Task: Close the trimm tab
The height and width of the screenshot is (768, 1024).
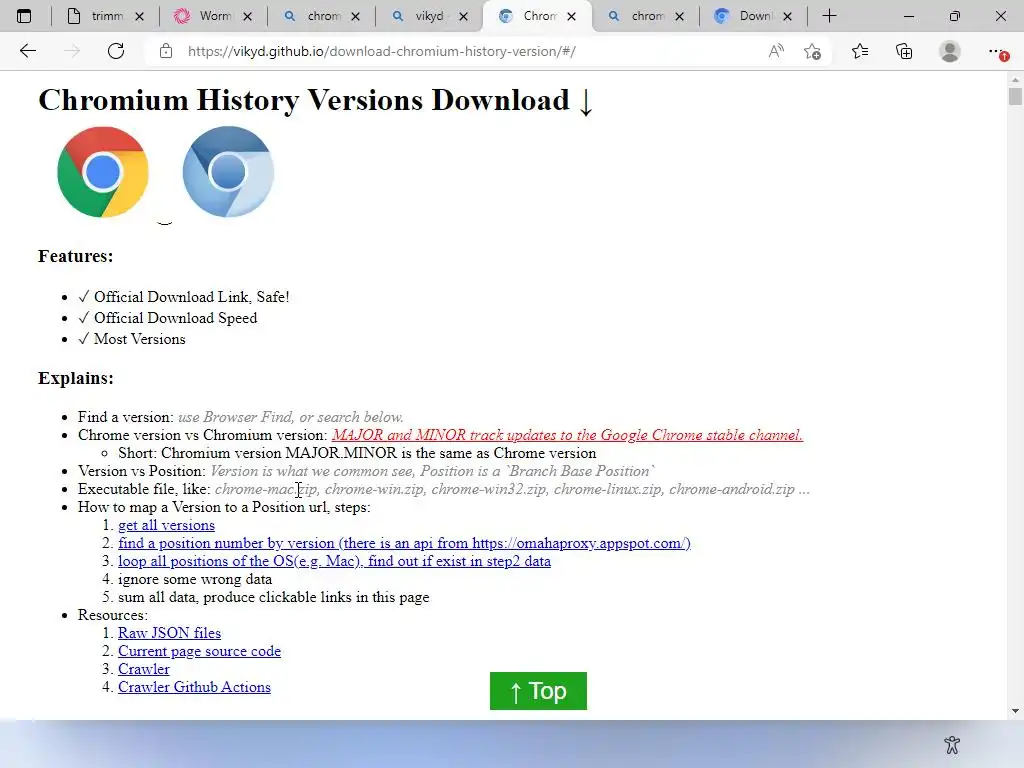Action: [139, 16]
